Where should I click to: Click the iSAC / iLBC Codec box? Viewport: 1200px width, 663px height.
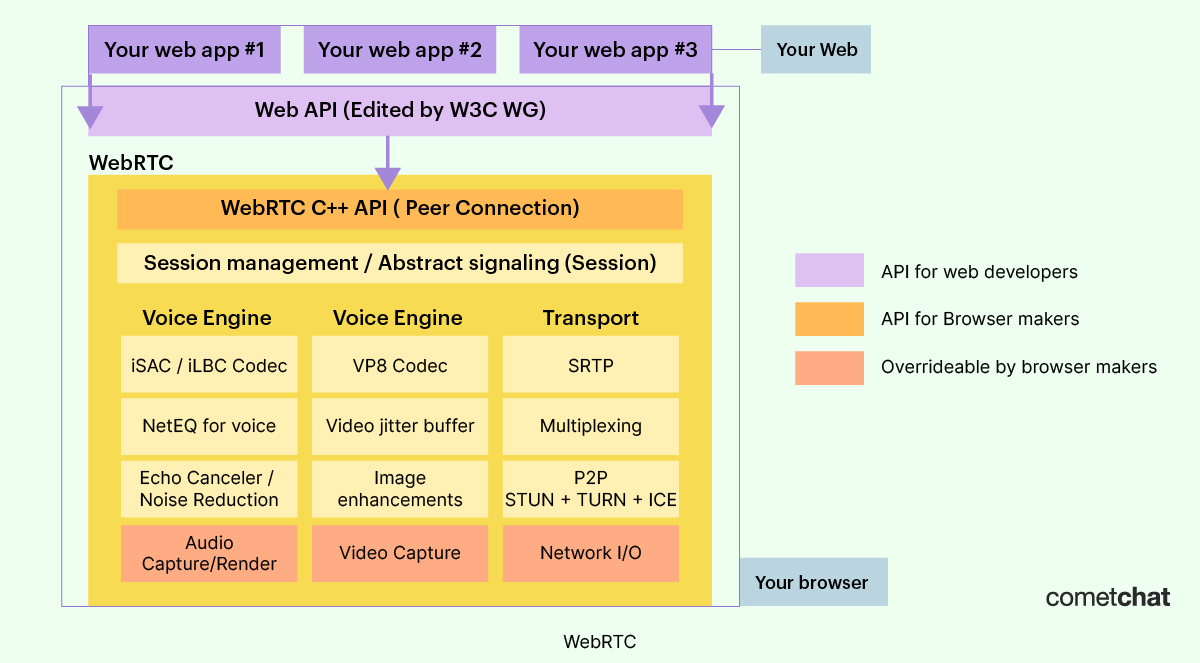click(x=209, y=365)
